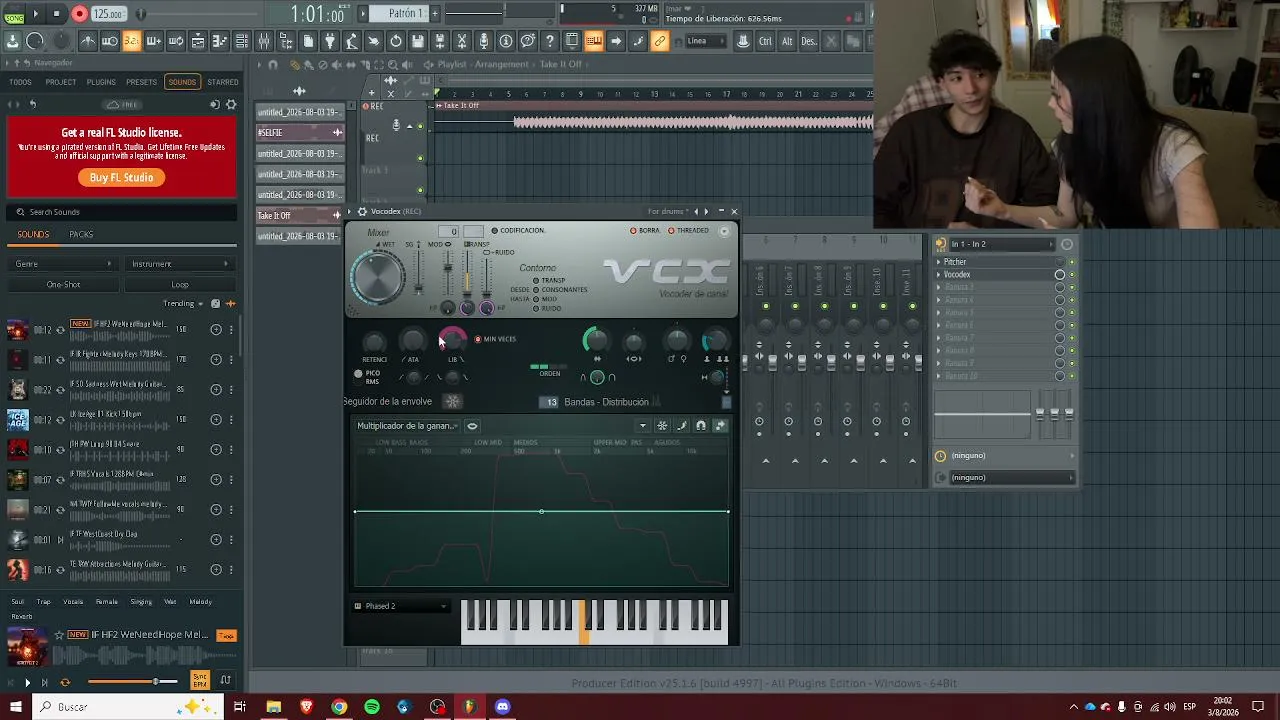Screen dimensions: 1280x720
Task: Click the microphone recording toolbar icon
Action: [x=484, y=41]
